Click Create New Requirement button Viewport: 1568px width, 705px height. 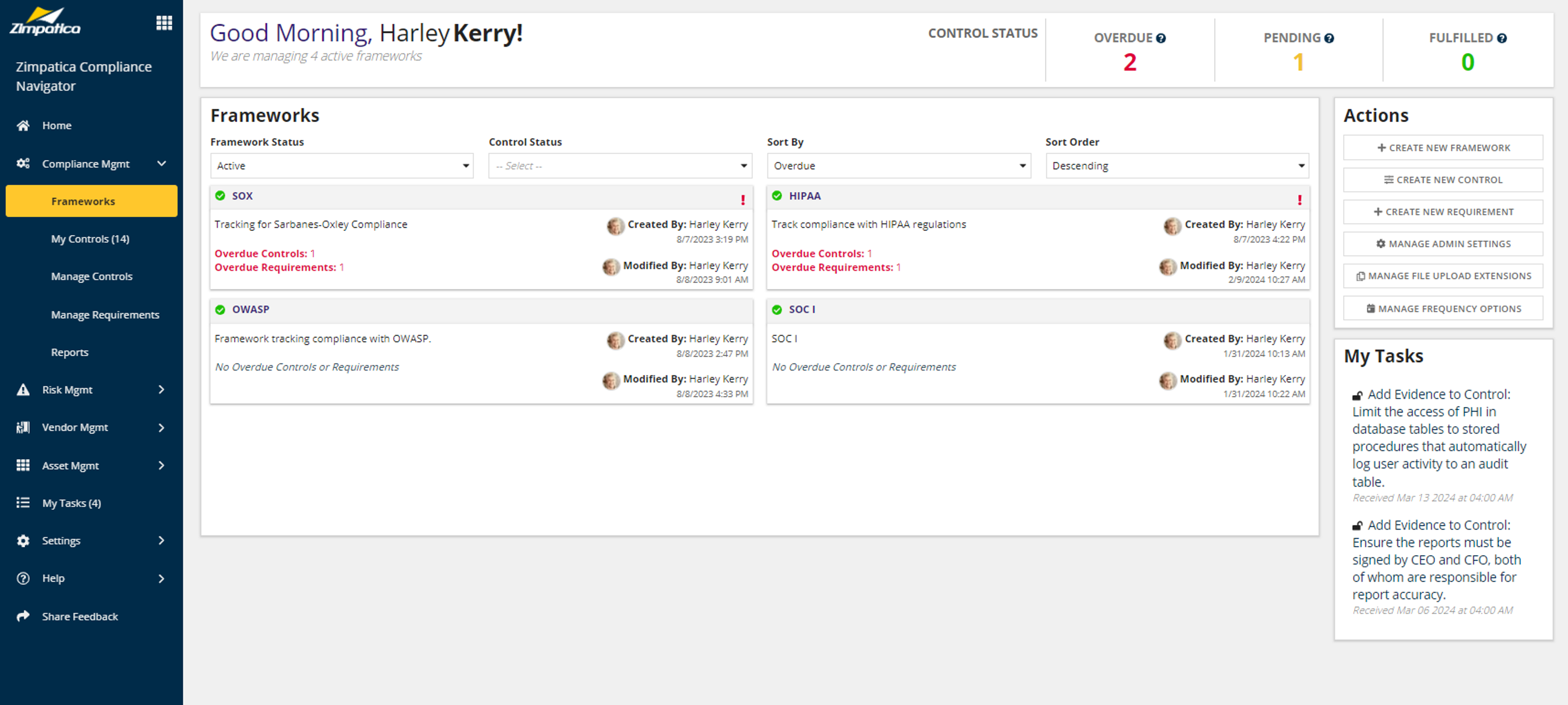(x=1443, y=212)
